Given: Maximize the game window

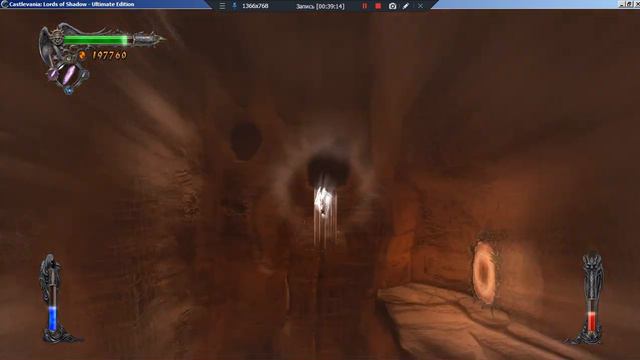Looking at the screenshot, I should pos(629,4).
